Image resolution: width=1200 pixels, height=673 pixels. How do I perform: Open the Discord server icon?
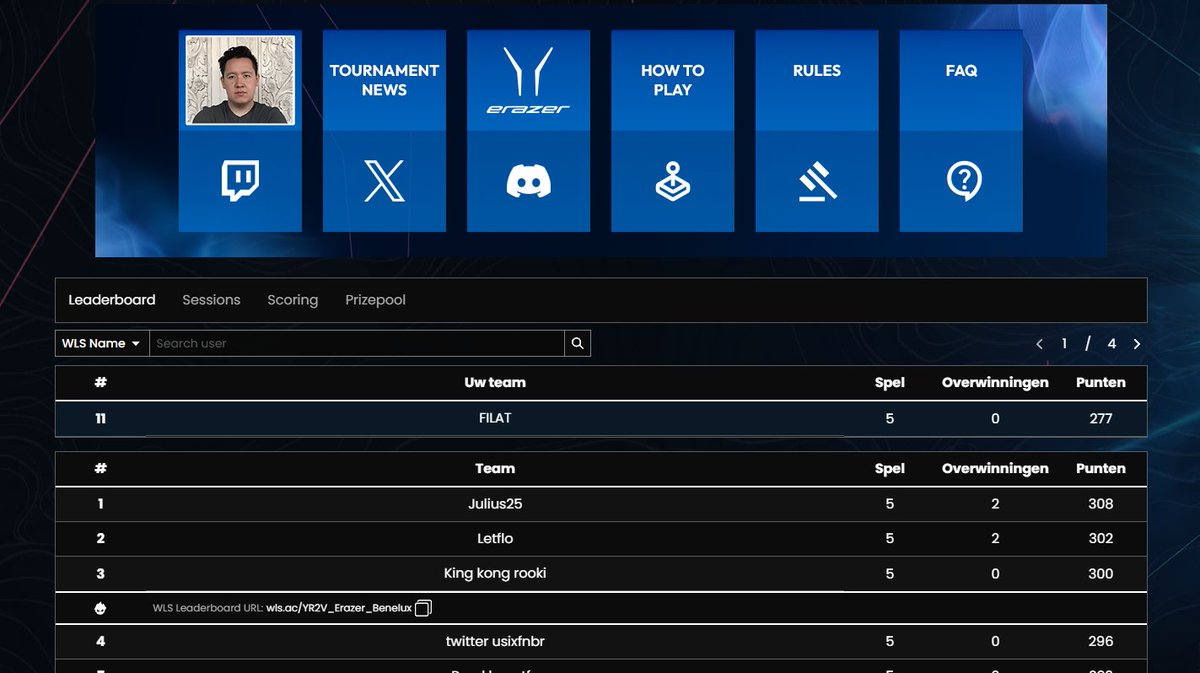528,181
